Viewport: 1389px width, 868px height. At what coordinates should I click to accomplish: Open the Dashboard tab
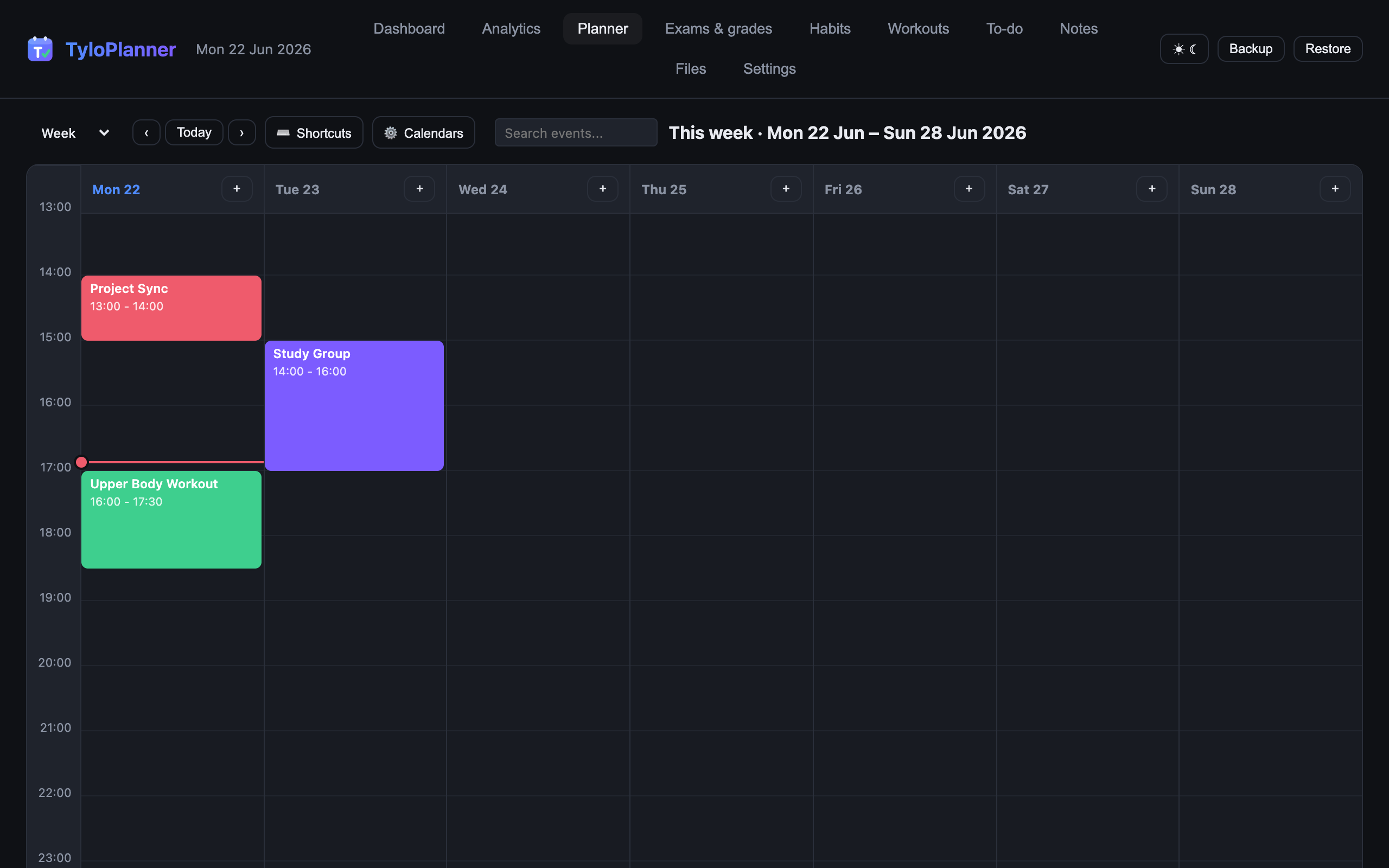[409, 29]
